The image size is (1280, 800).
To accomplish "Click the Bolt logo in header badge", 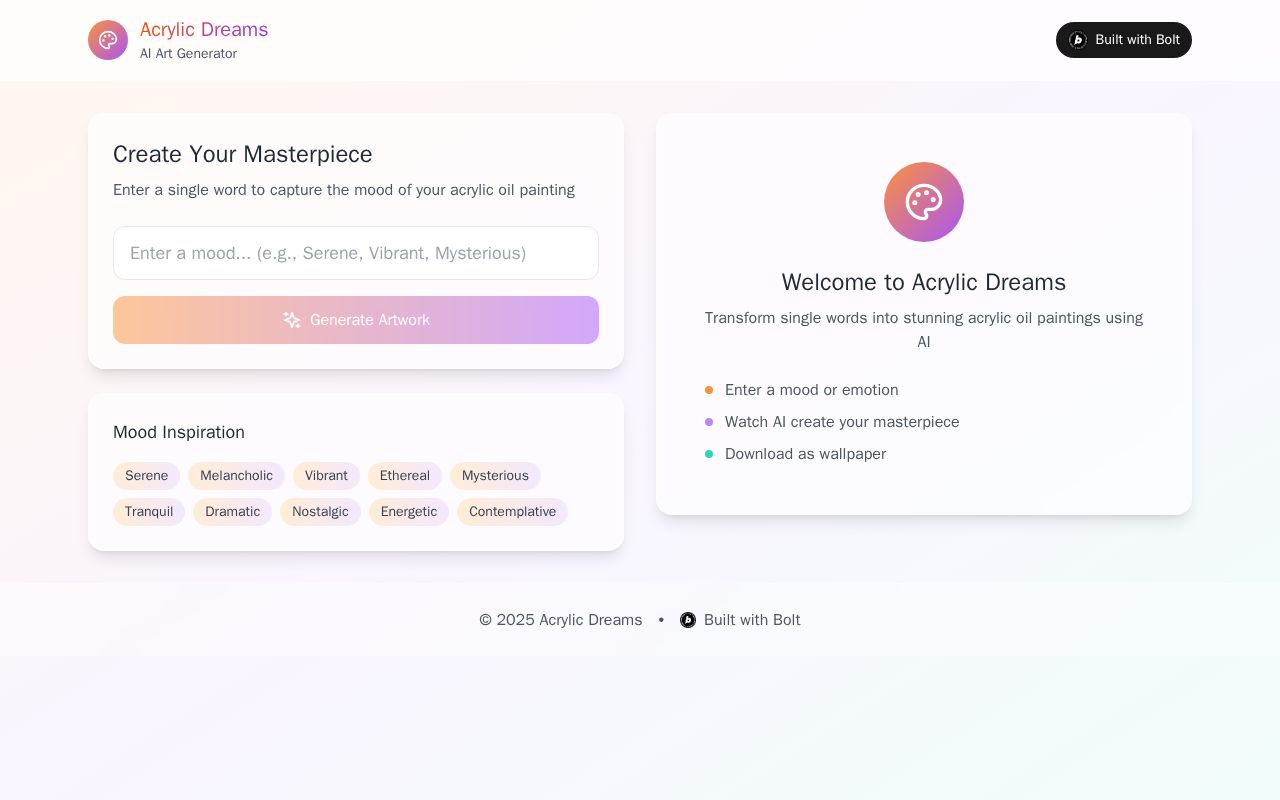I will tap(1078, 40).
